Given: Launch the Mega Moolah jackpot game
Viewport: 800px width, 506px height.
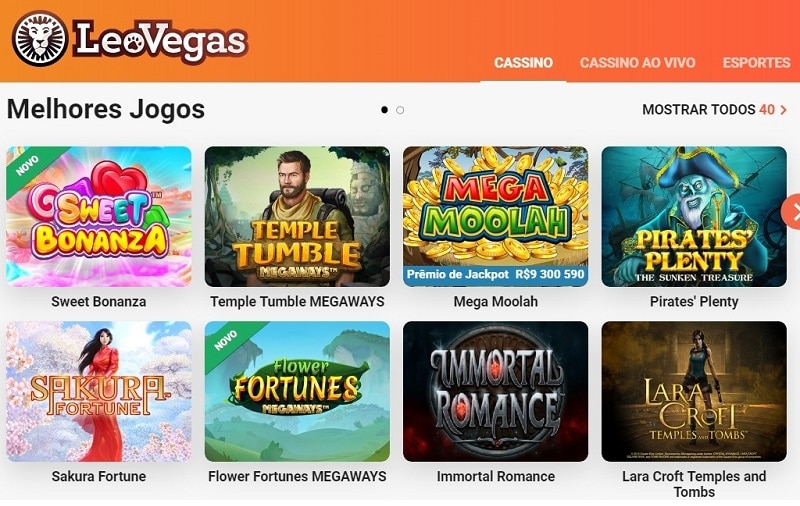Looking at the screenshot, I should click(495, 216).
